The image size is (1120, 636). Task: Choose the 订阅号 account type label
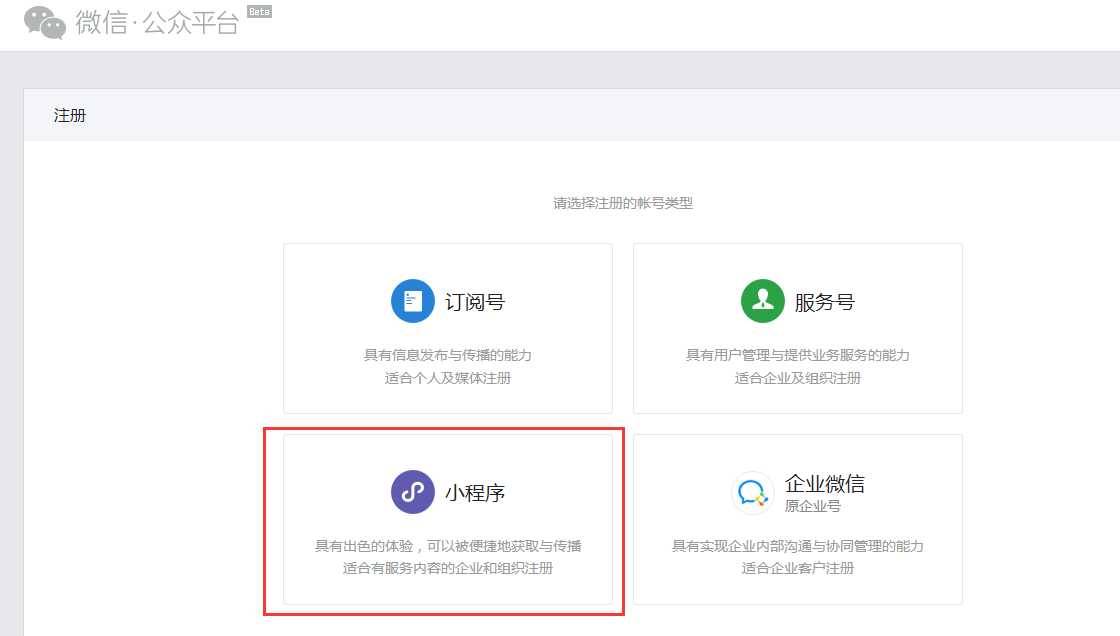[x=475, y=302]
